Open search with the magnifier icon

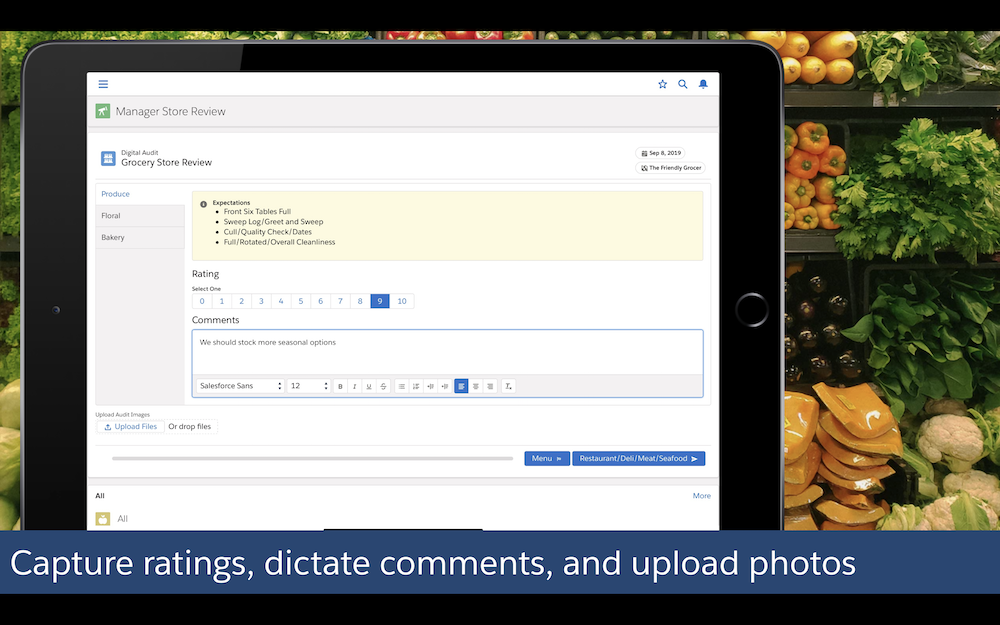click(x=683, y=84)
